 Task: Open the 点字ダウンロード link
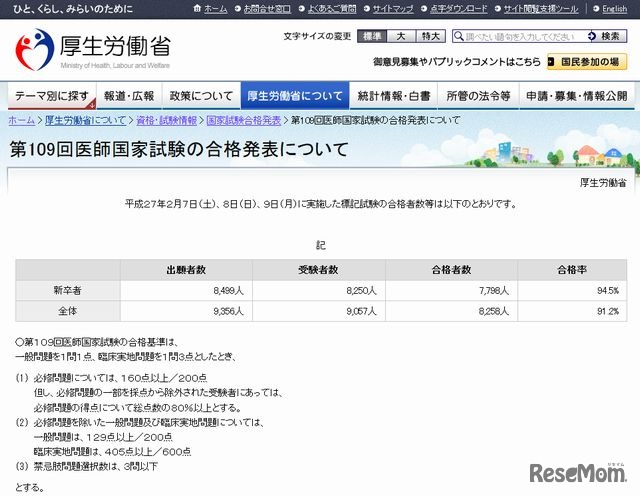pos(458,9)
